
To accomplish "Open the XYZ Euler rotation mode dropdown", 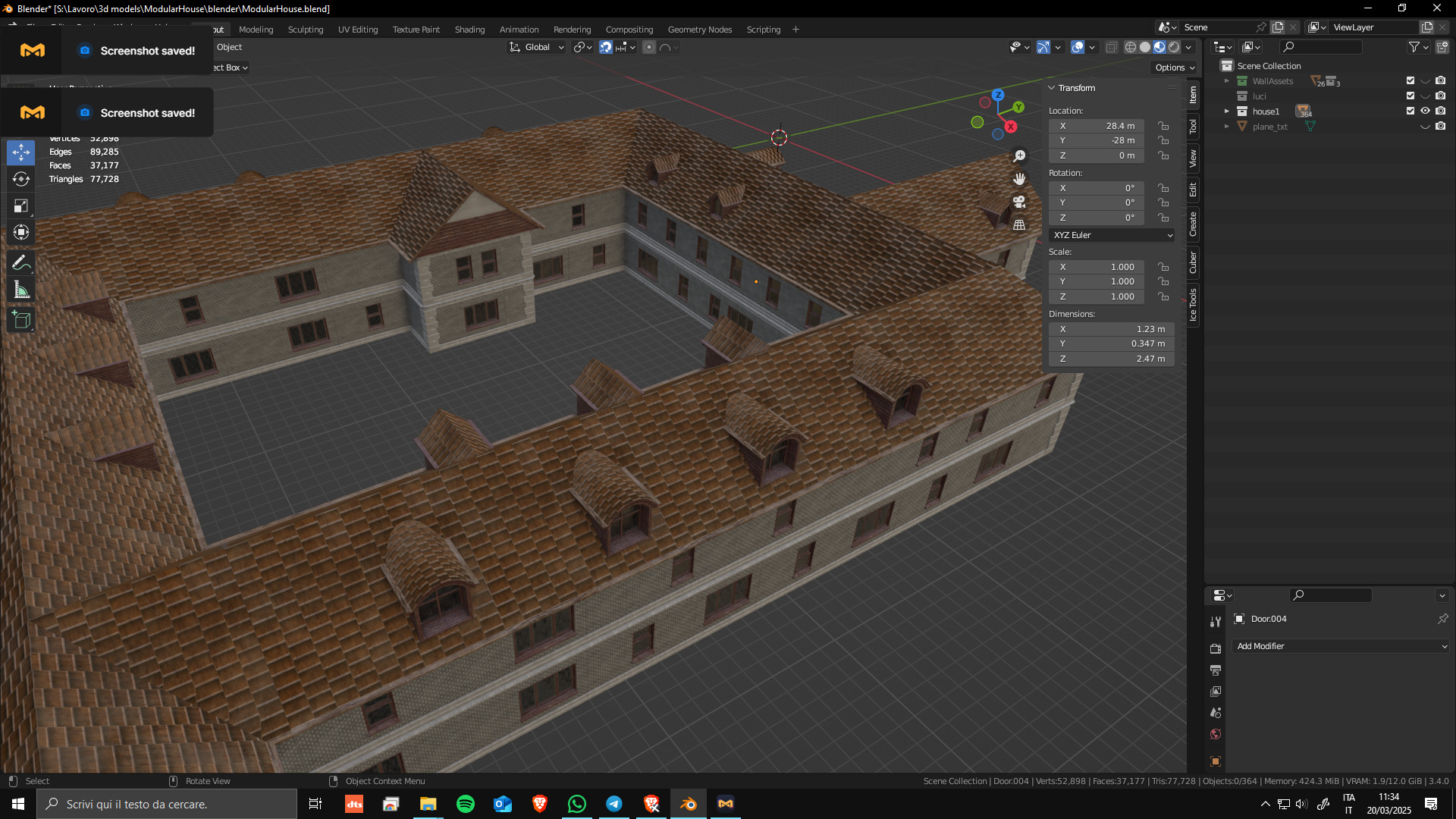I will (1112, 235).
